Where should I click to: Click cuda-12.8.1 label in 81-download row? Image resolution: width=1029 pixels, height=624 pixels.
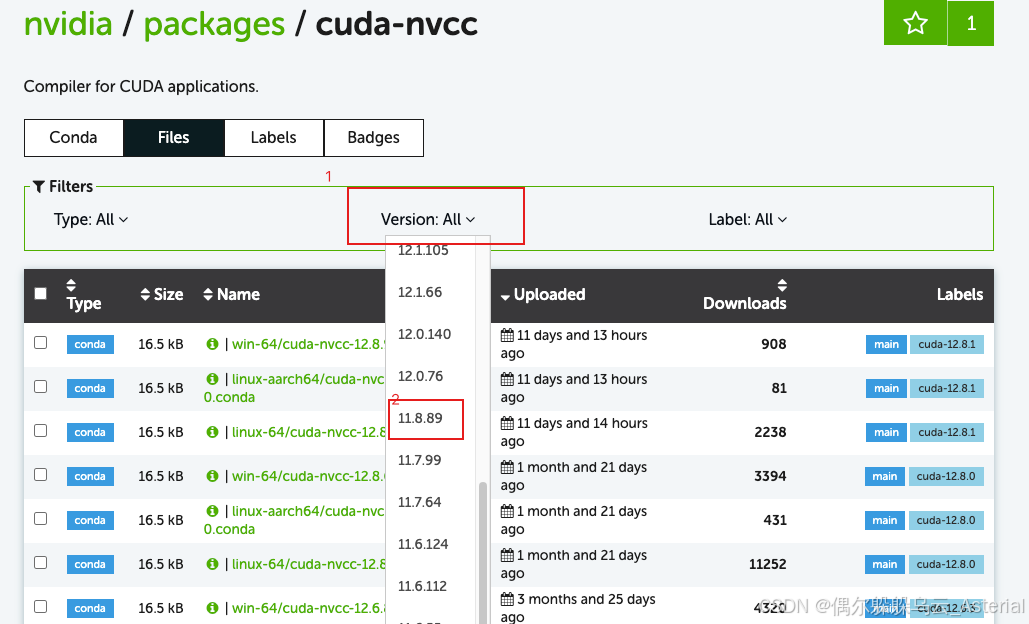pos(946,388)
